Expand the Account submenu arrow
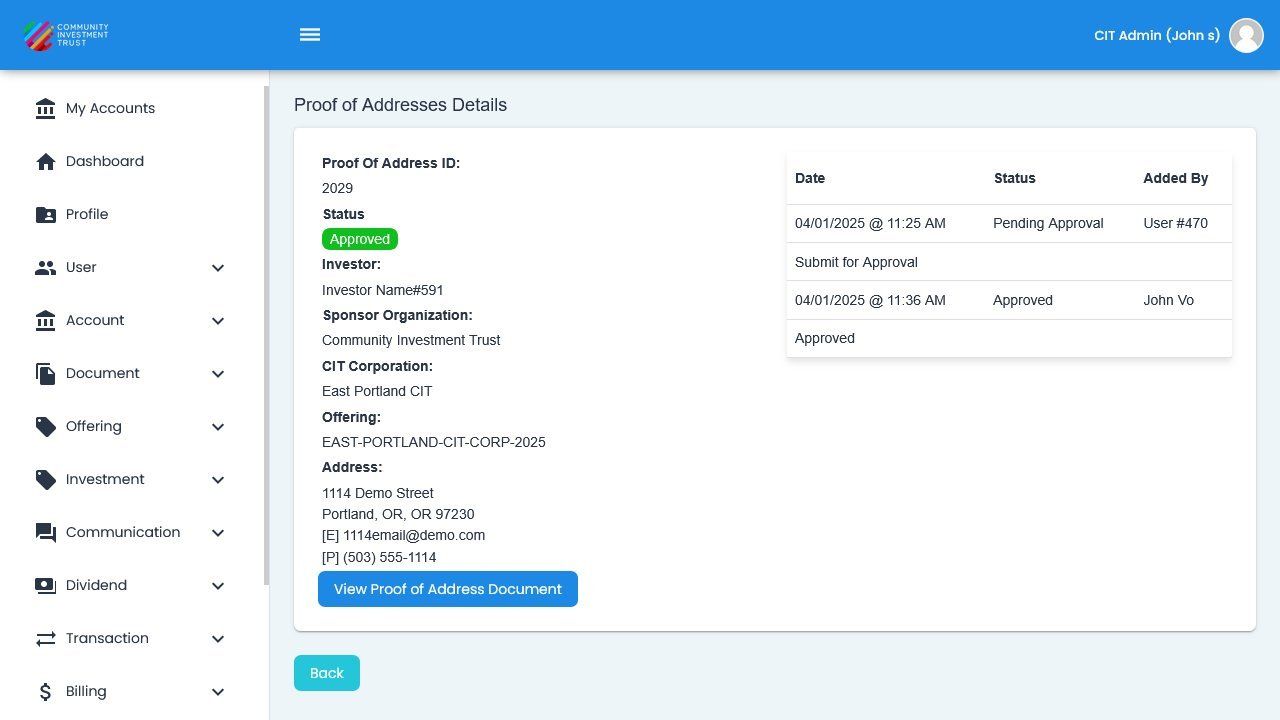This screenshot has height=720, width=1280. (x=218, y=321)
